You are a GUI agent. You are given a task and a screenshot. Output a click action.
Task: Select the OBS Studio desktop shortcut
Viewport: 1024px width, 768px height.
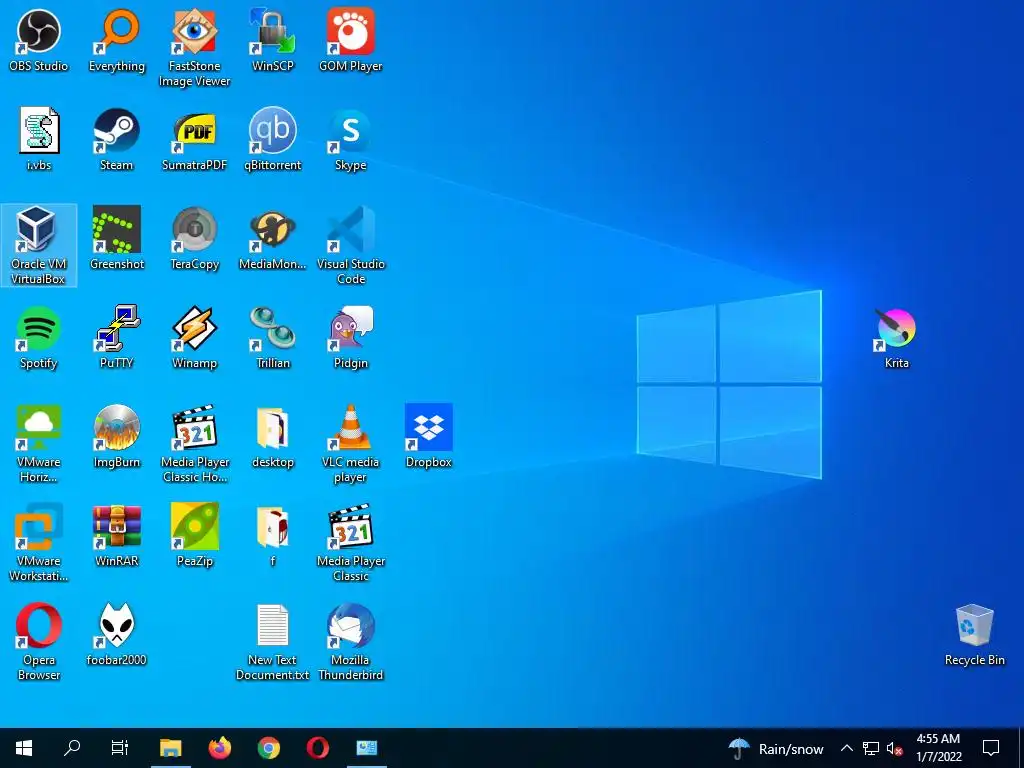tap(39, 40)
